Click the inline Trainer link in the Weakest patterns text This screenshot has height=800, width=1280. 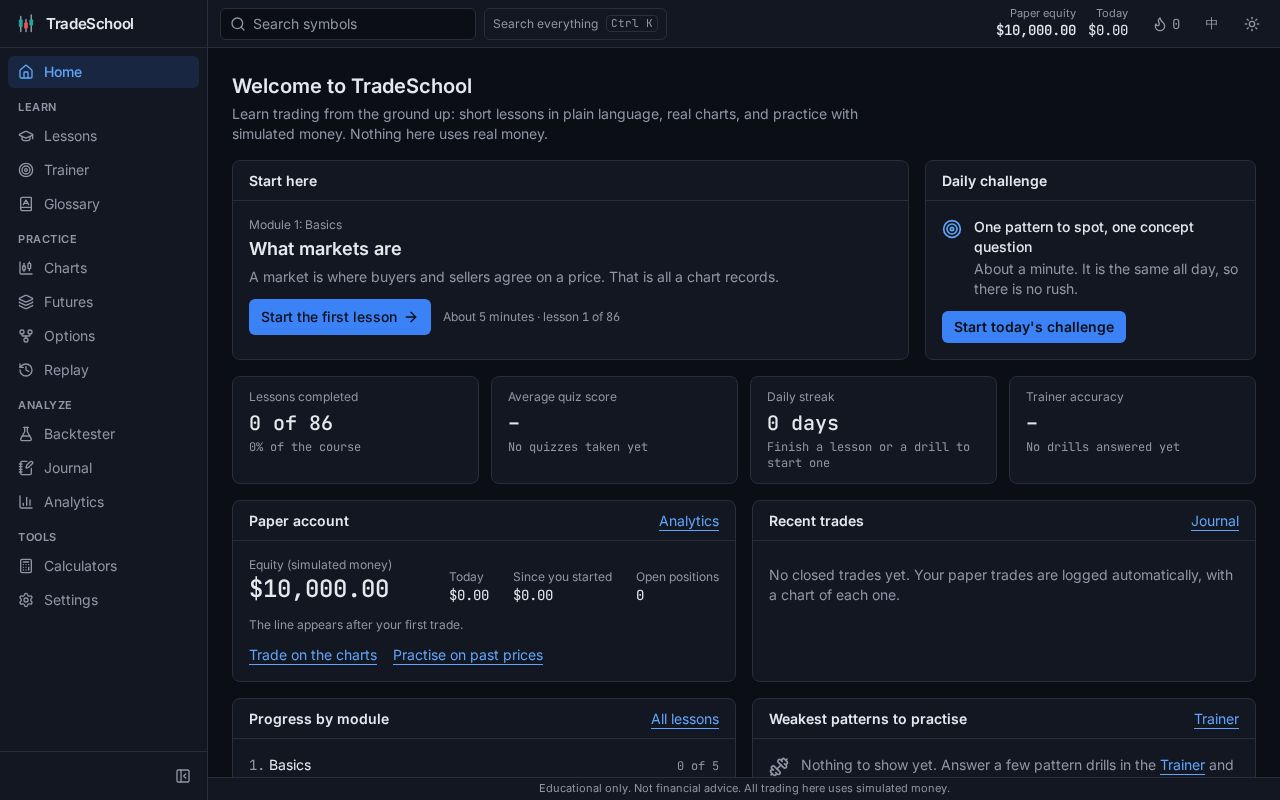tap(1182, 765)
